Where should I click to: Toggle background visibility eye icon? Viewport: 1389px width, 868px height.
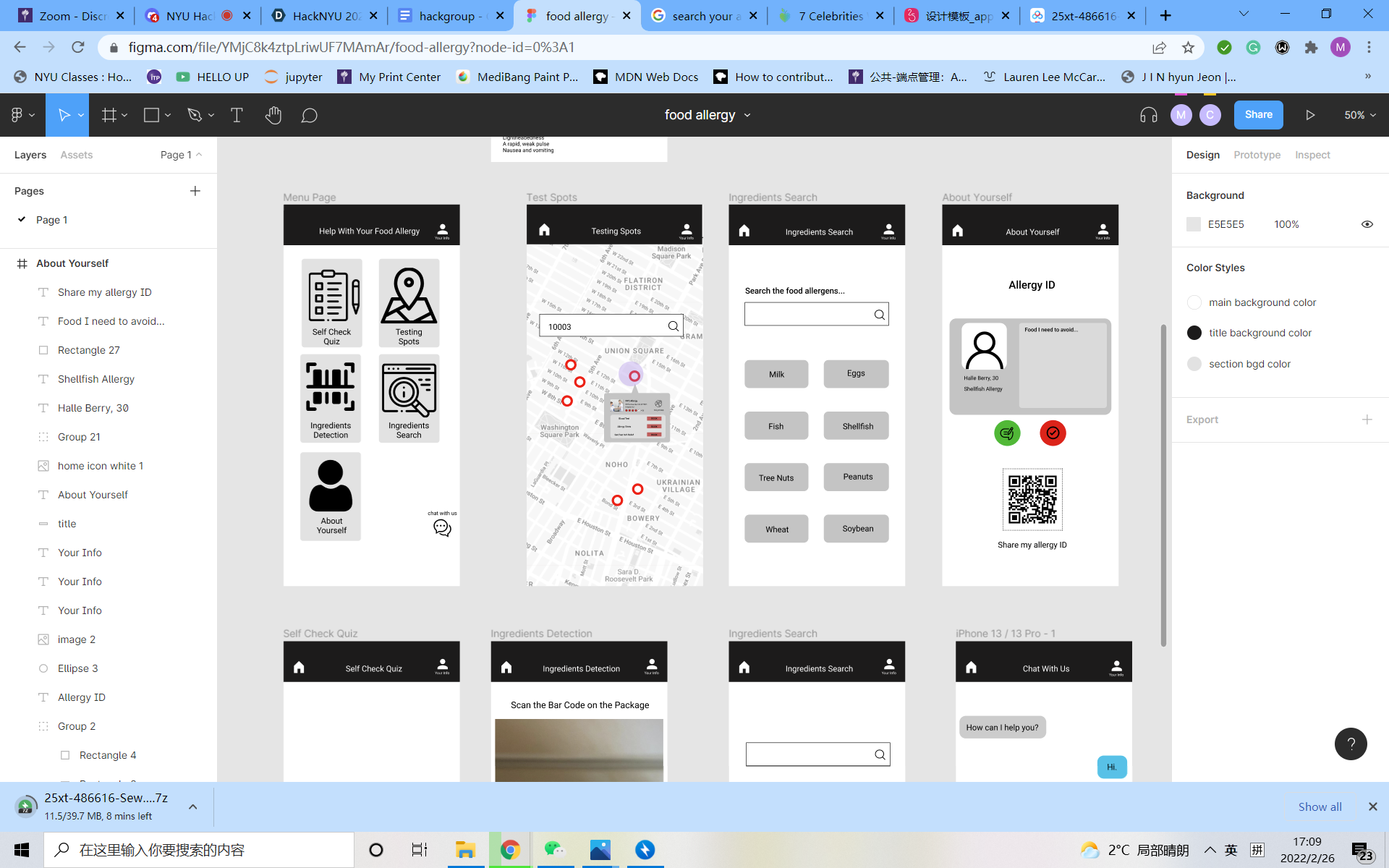1367,224
